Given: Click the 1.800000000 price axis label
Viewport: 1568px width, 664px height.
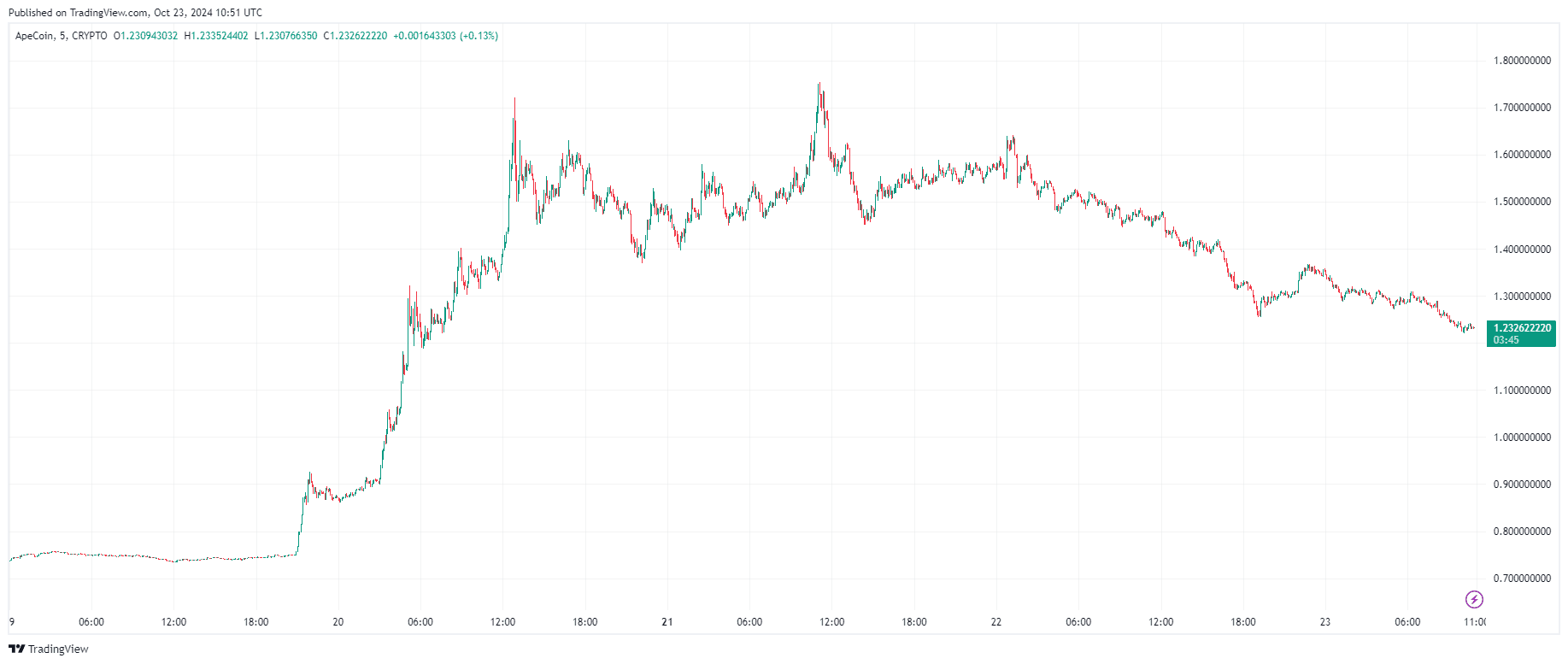Looking at the screenshot, I should coord(1522,61).
